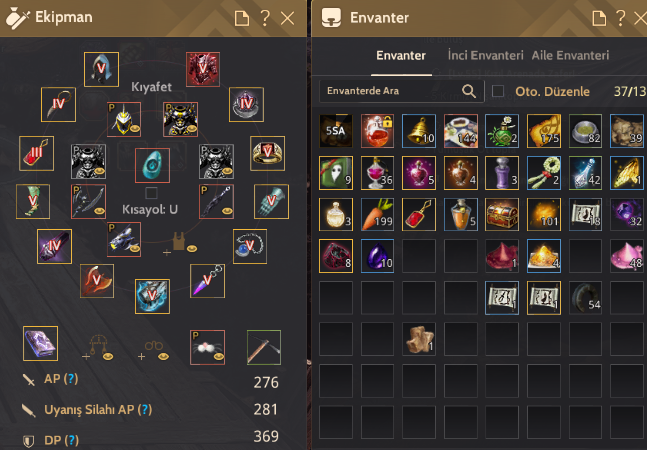Select the golden bell item with 10
The width and height of the screenshot is (647, 450).
418,131
